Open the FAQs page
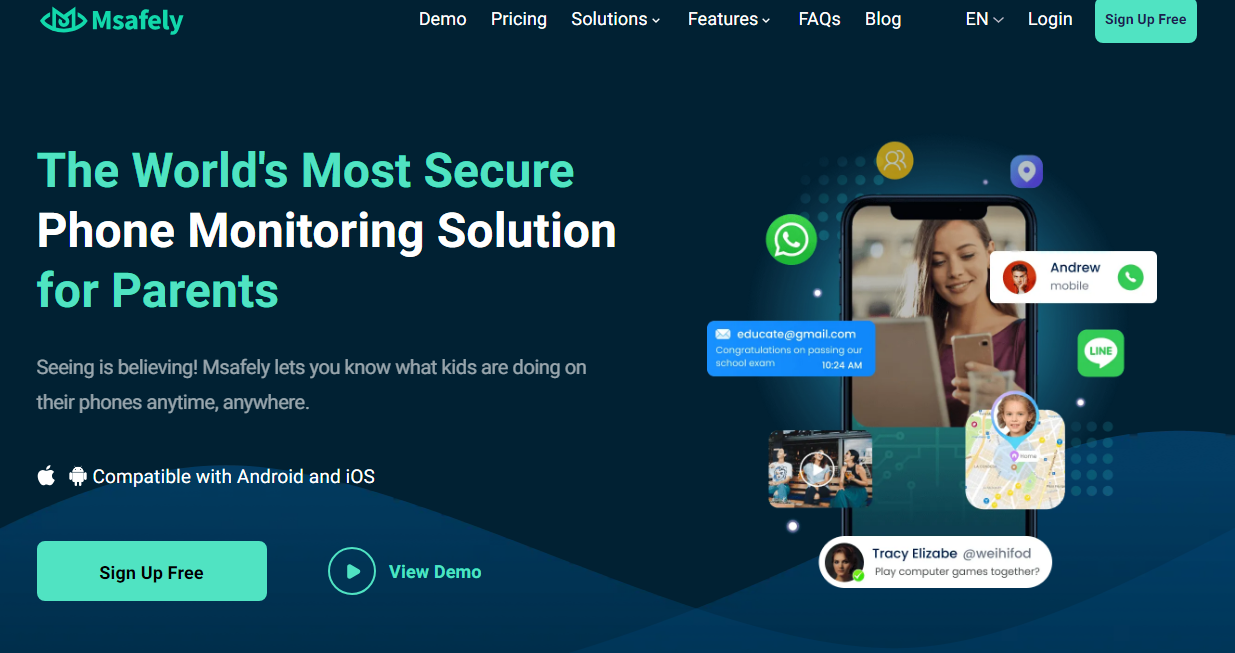 tap(820, 19)
